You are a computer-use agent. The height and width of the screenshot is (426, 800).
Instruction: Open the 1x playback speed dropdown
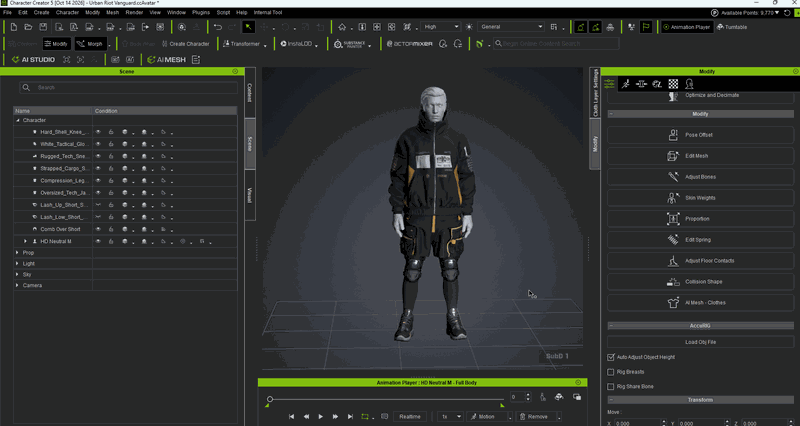(450, 417)
